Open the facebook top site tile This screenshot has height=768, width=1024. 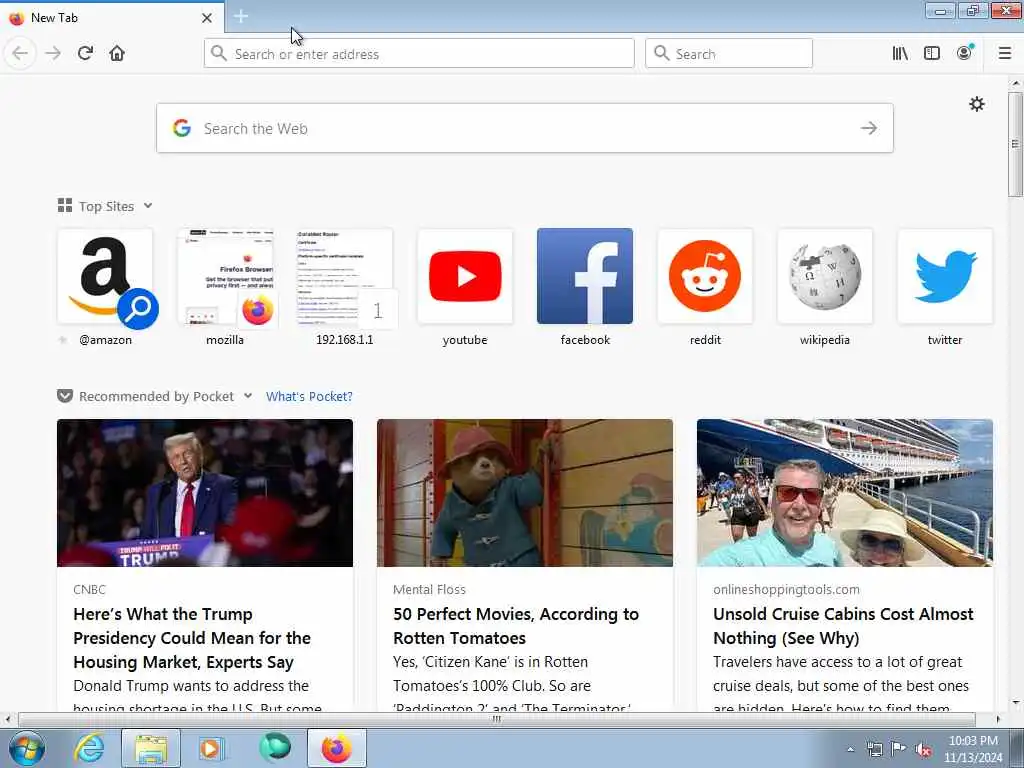(x=584, y=276)
